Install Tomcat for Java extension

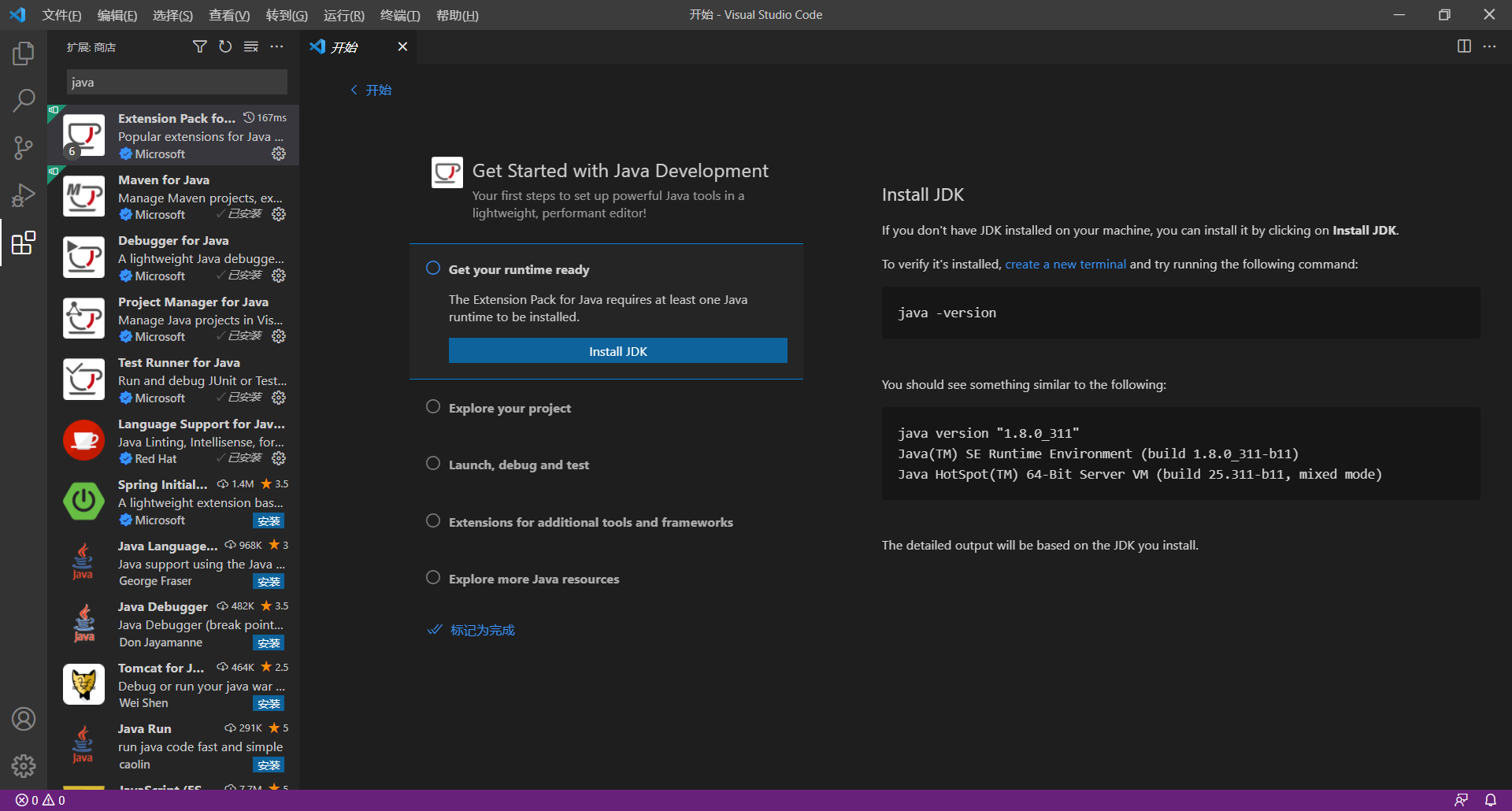[x=269, y=703]
